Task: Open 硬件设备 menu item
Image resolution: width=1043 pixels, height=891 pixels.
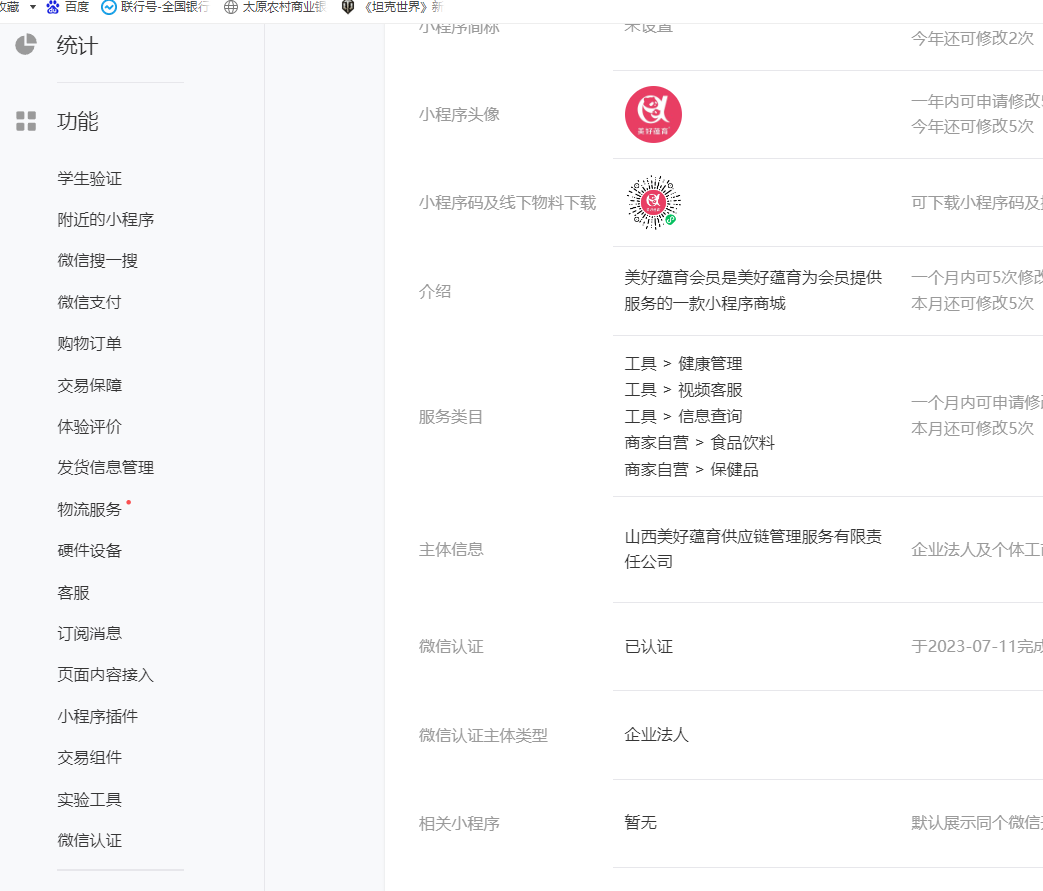Action: click(90, 550)
